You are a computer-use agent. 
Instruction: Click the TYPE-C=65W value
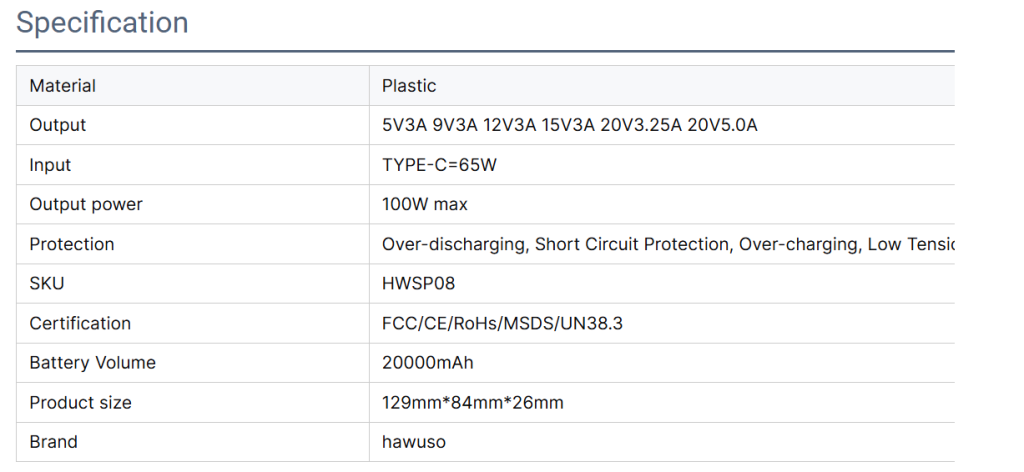[440, 165]
